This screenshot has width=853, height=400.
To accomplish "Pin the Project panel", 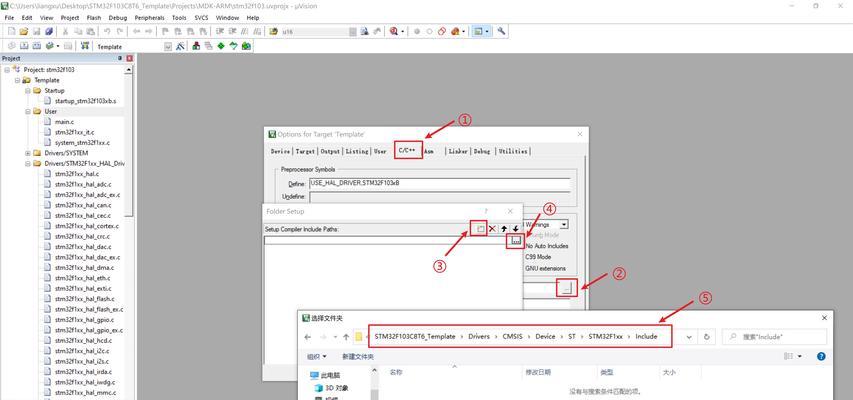I will click(x=120, y=58).
